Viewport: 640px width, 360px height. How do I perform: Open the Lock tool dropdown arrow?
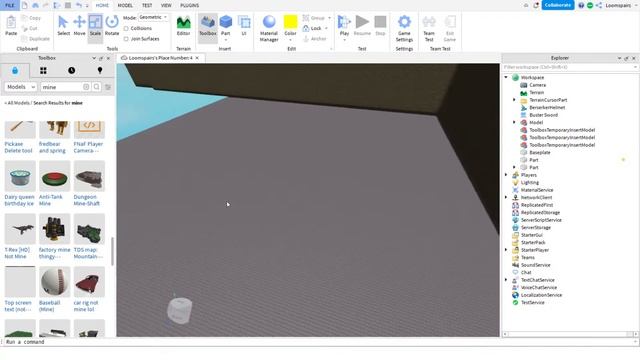[326, 28]
